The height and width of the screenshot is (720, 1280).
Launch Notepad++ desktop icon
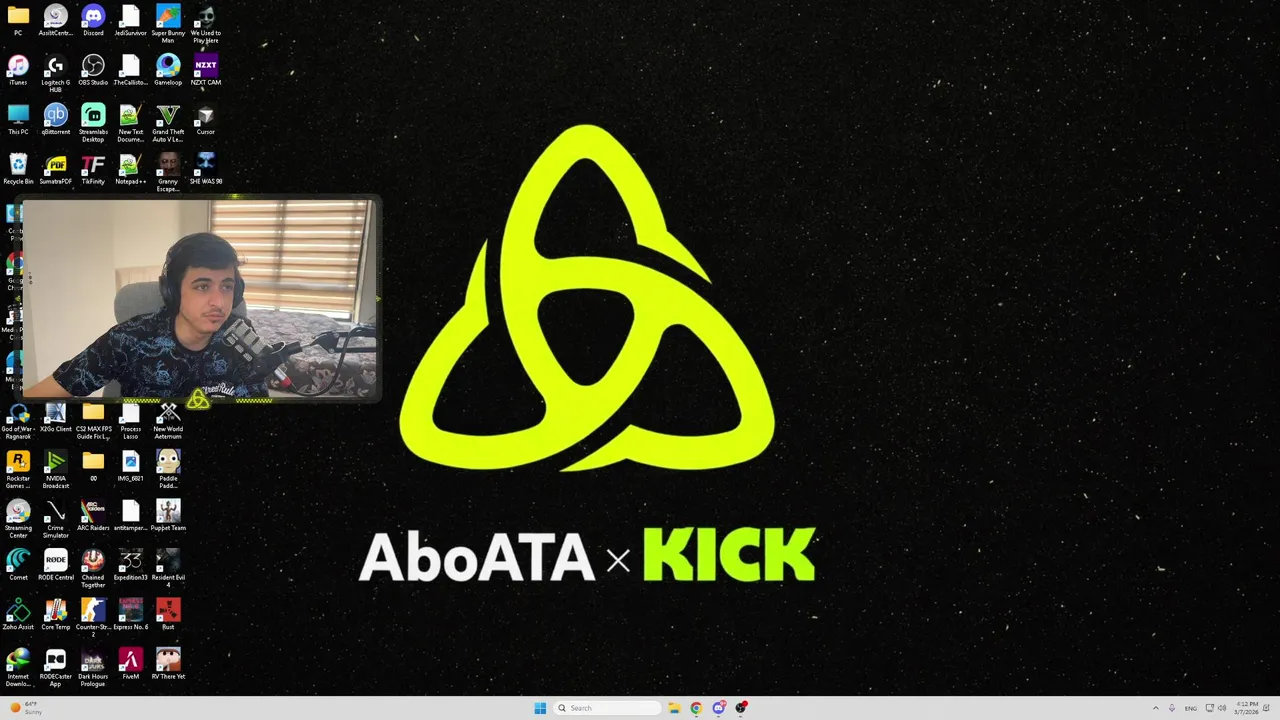[130, 168]
